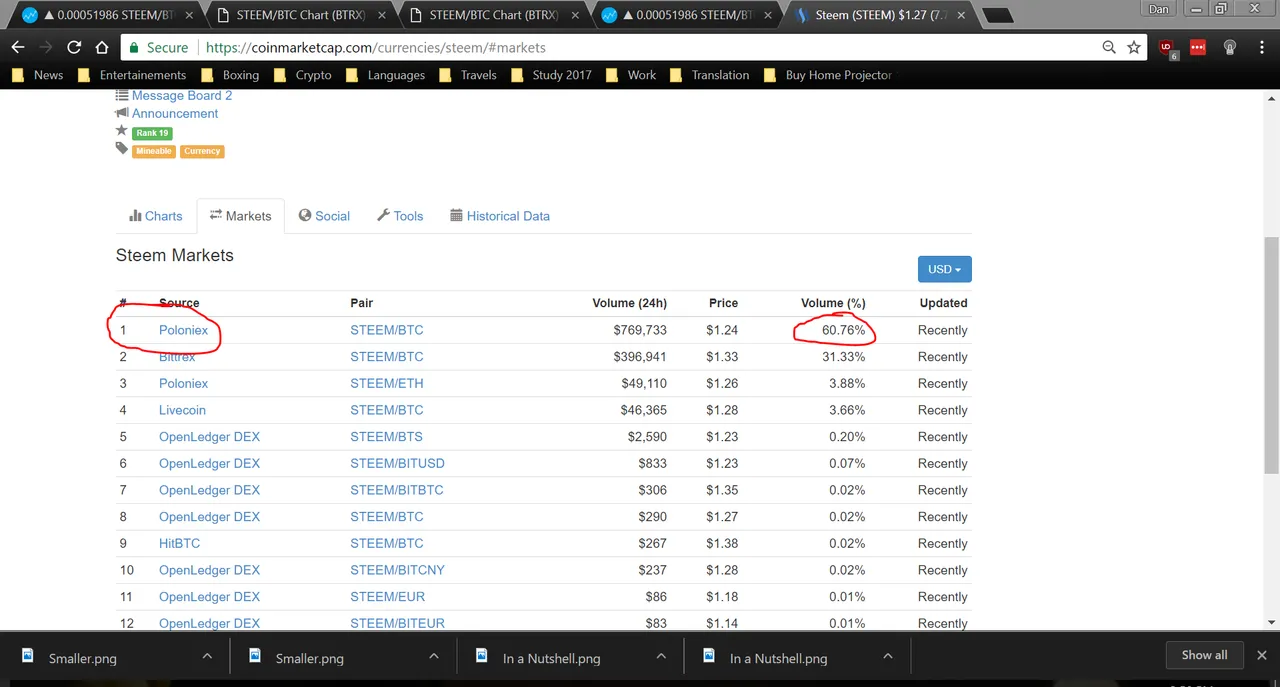Screen dimensions: 1280x687
Task: Close the Steem (STEEM) $1.27 tab
Action: (x=959, y=15)
